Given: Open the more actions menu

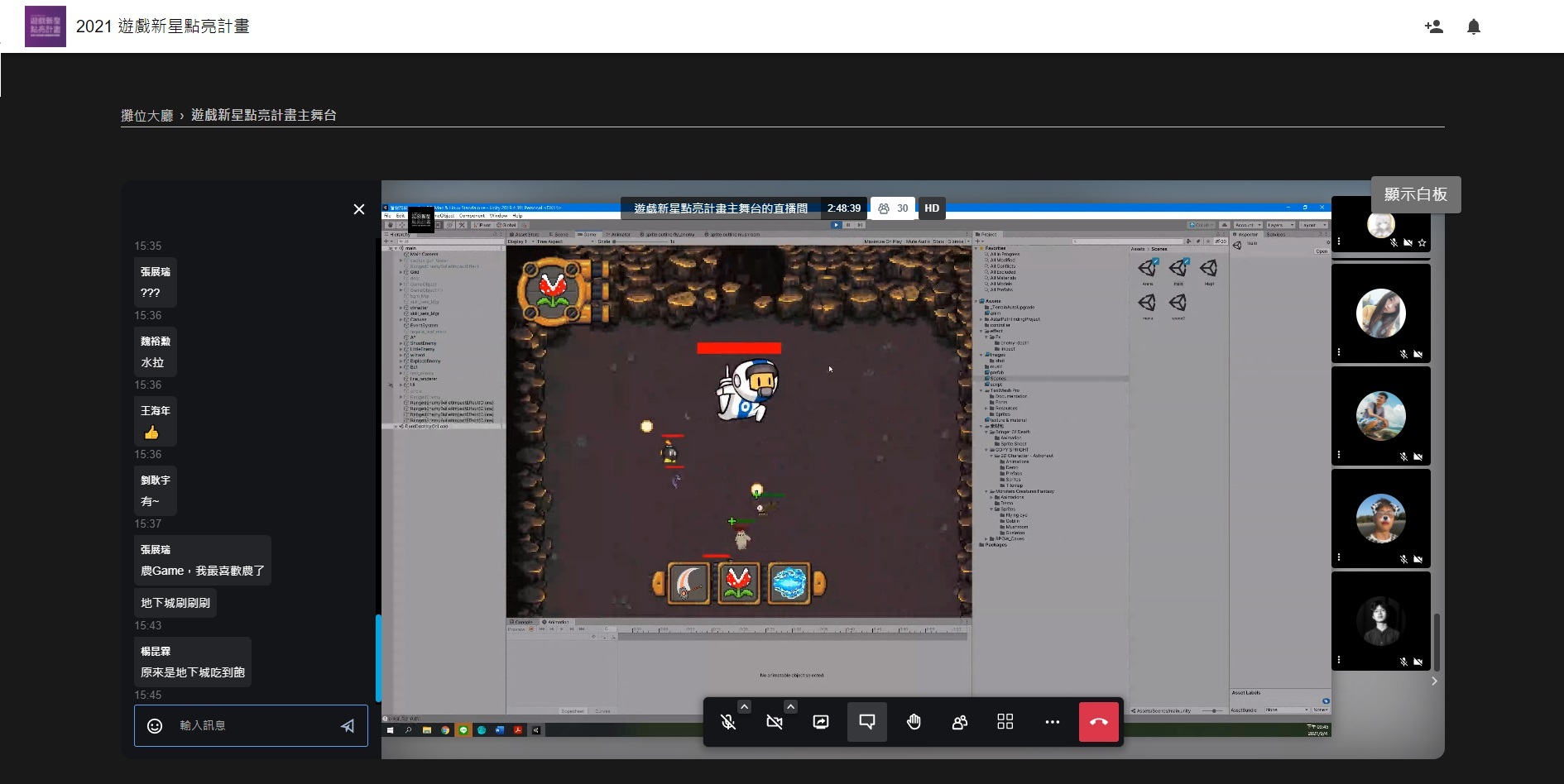Looking at the screenshot, I should [x=1052, y=722].
